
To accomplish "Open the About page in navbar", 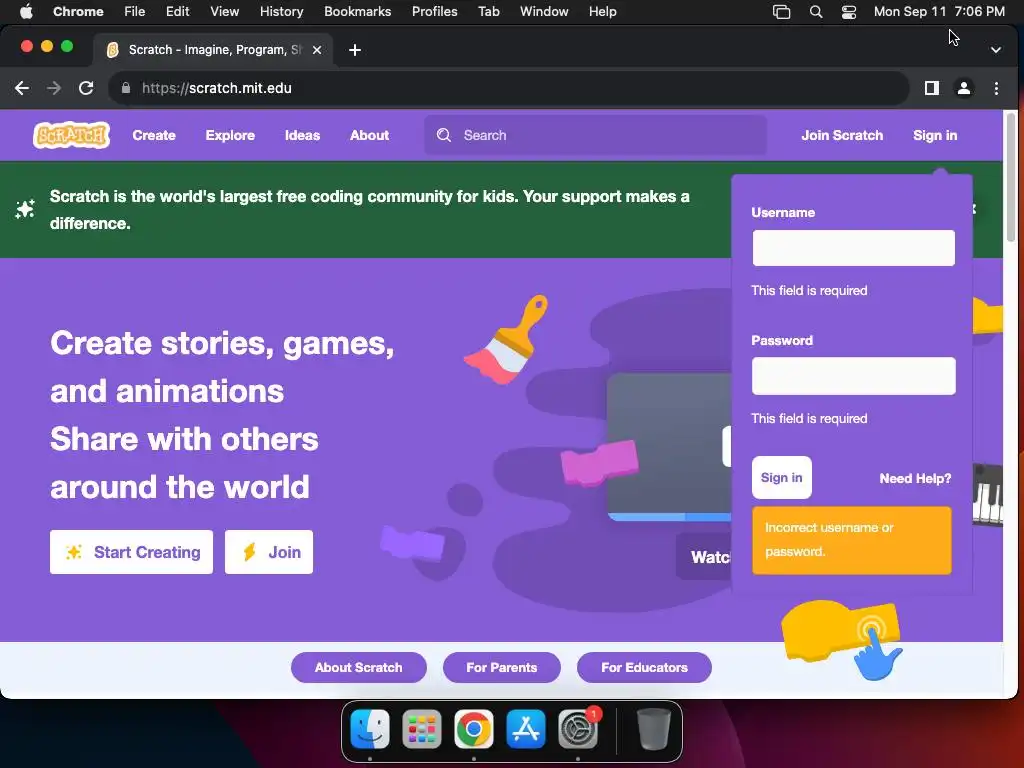I will 370,135.
